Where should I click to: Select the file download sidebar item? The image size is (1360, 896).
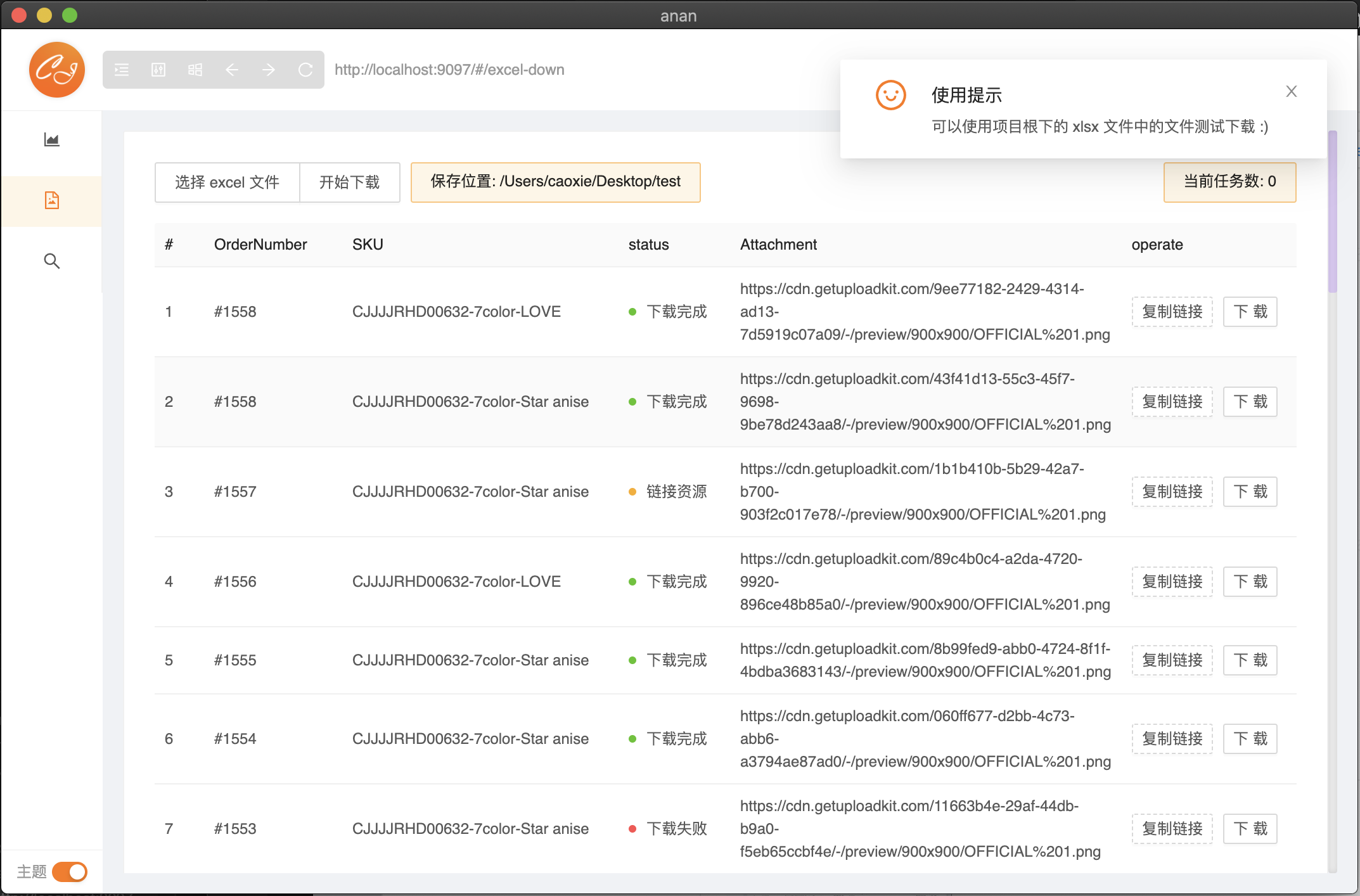[51, 200]
